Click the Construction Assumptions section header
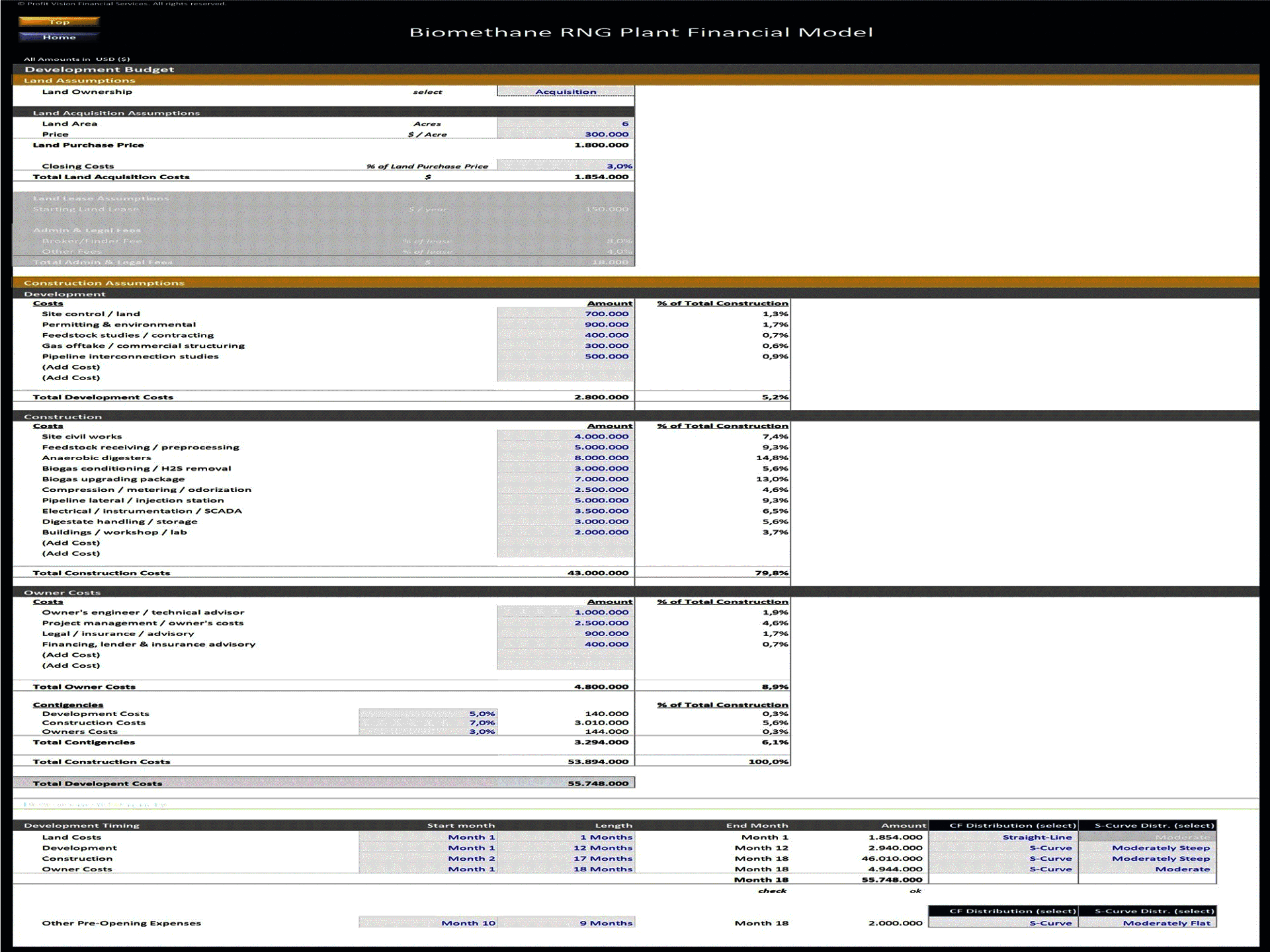The image size is (1270, 952). [x=104, y=283]
